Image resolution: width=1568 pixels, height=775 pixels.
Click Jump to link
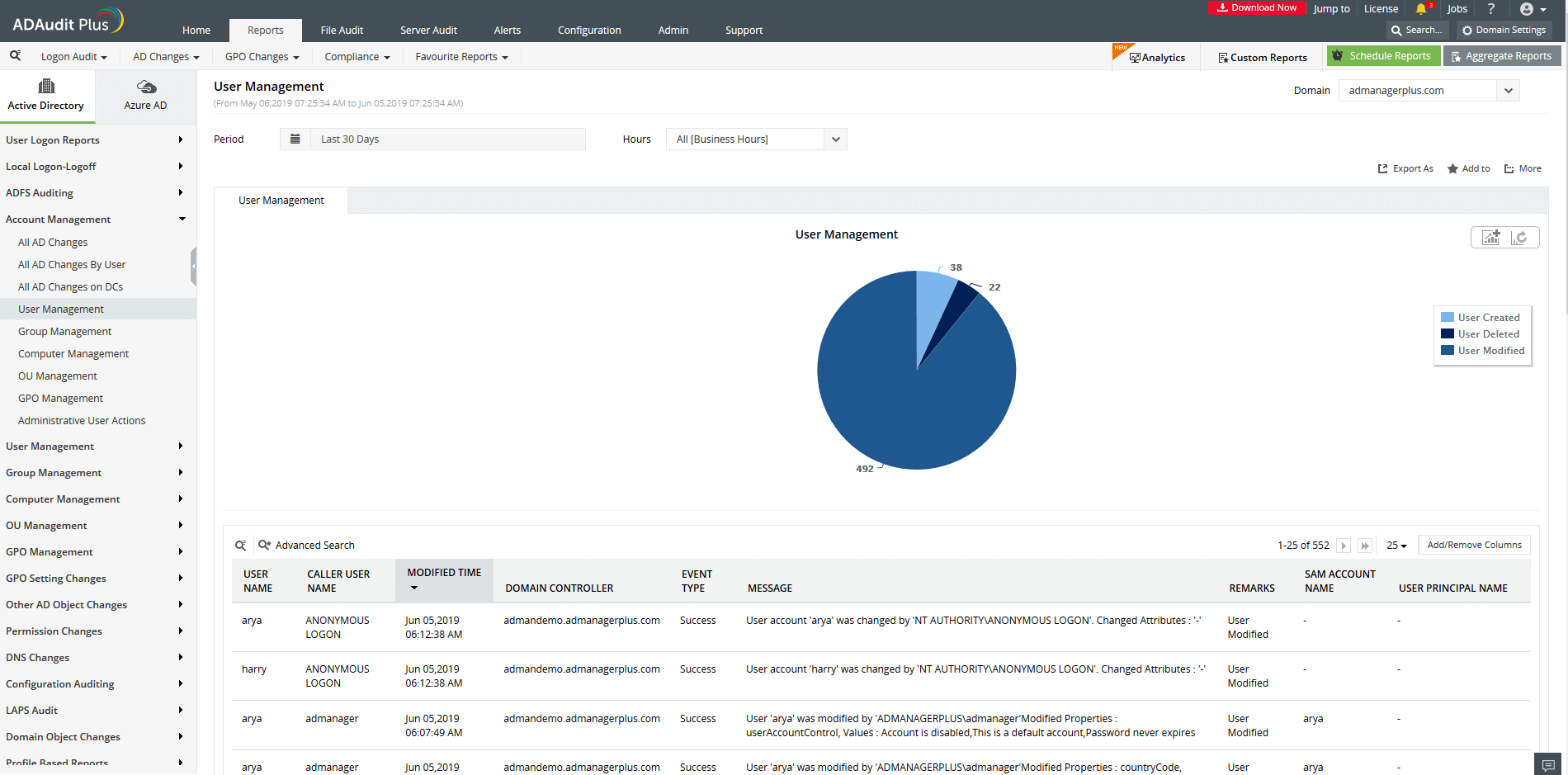click(x=1331, y=9)
